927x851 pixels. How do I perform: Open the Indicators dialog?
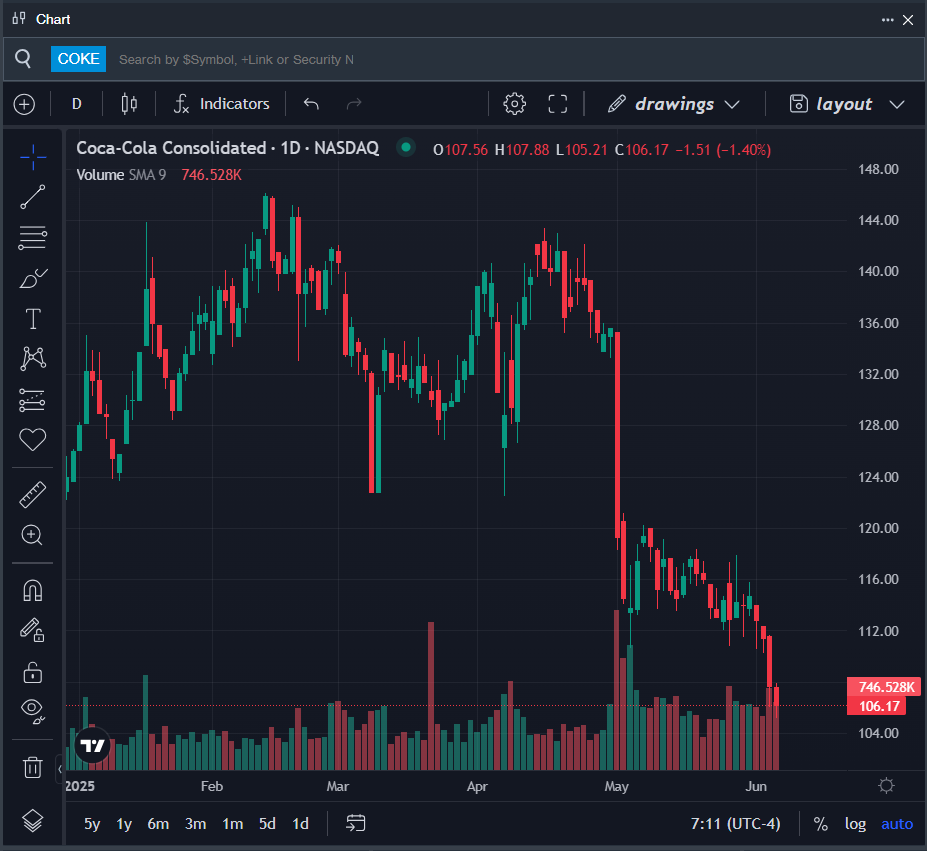[222, 104]
